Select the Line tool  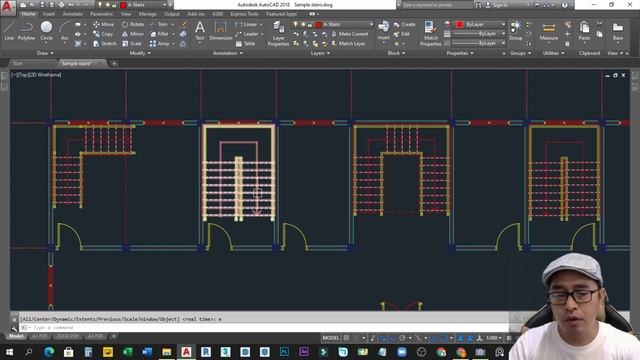click(9, 31)
